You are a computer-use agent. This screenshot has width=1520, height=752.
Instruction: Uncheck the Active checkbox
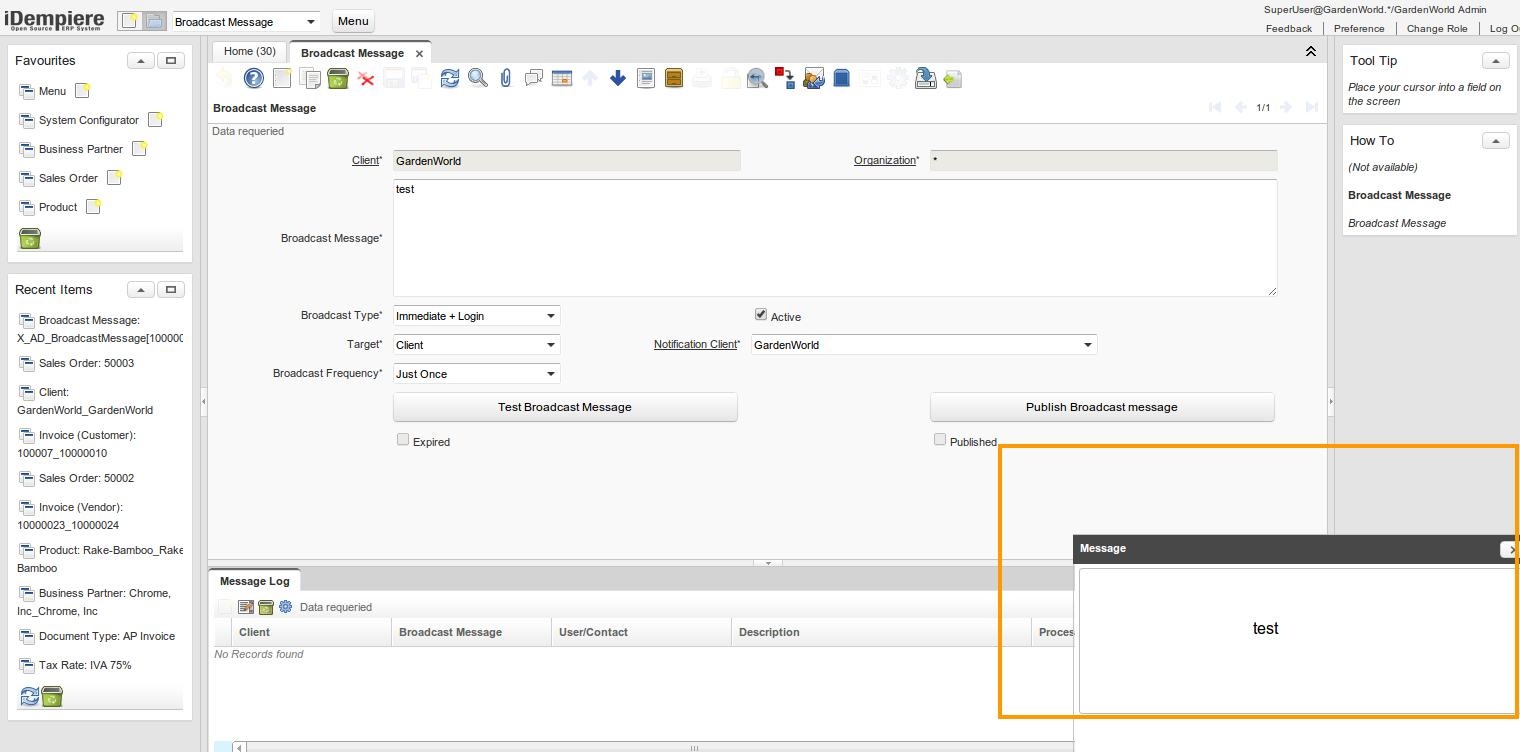761,315
